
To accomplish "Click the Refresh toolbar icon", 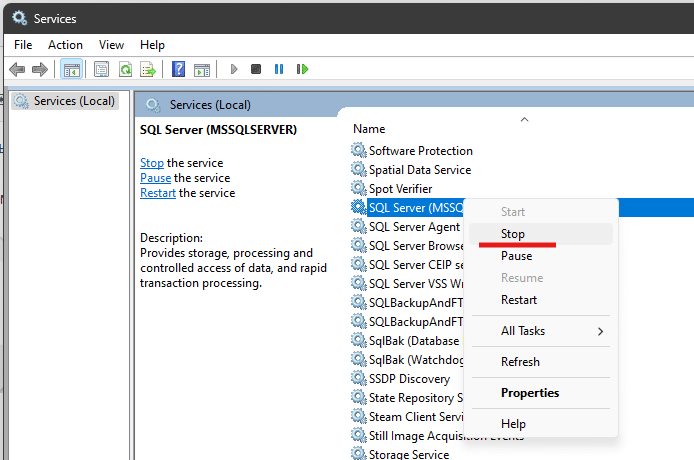I will (x=125, y=69).
